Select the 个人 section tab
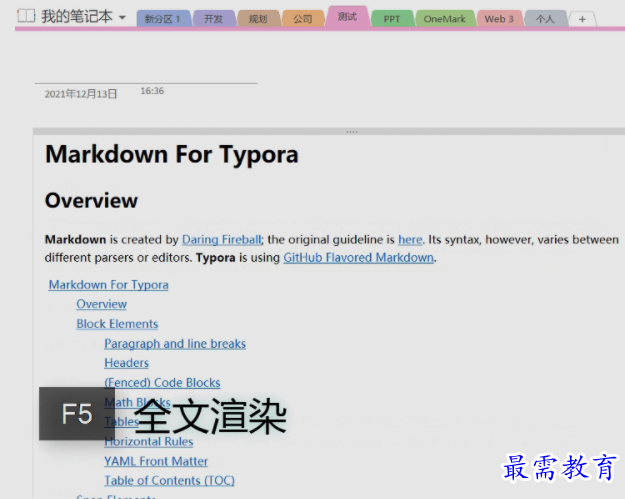Image resolution: width=625 pixels, height=499 pixels. 545,19
